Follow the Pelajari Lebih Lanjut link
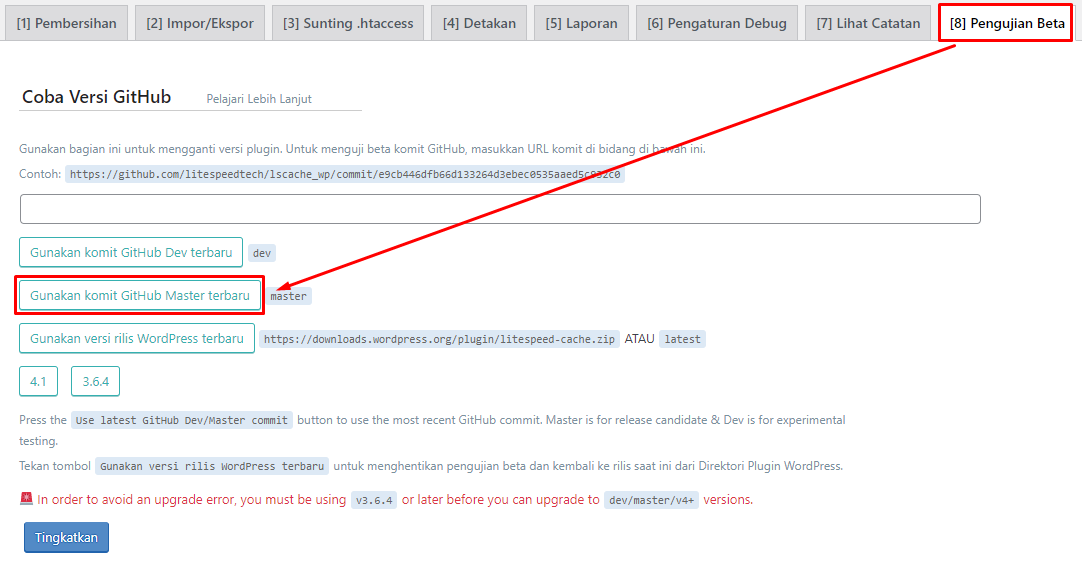The height and width of the screenshot is (565, 1082). tap(259, 99)
